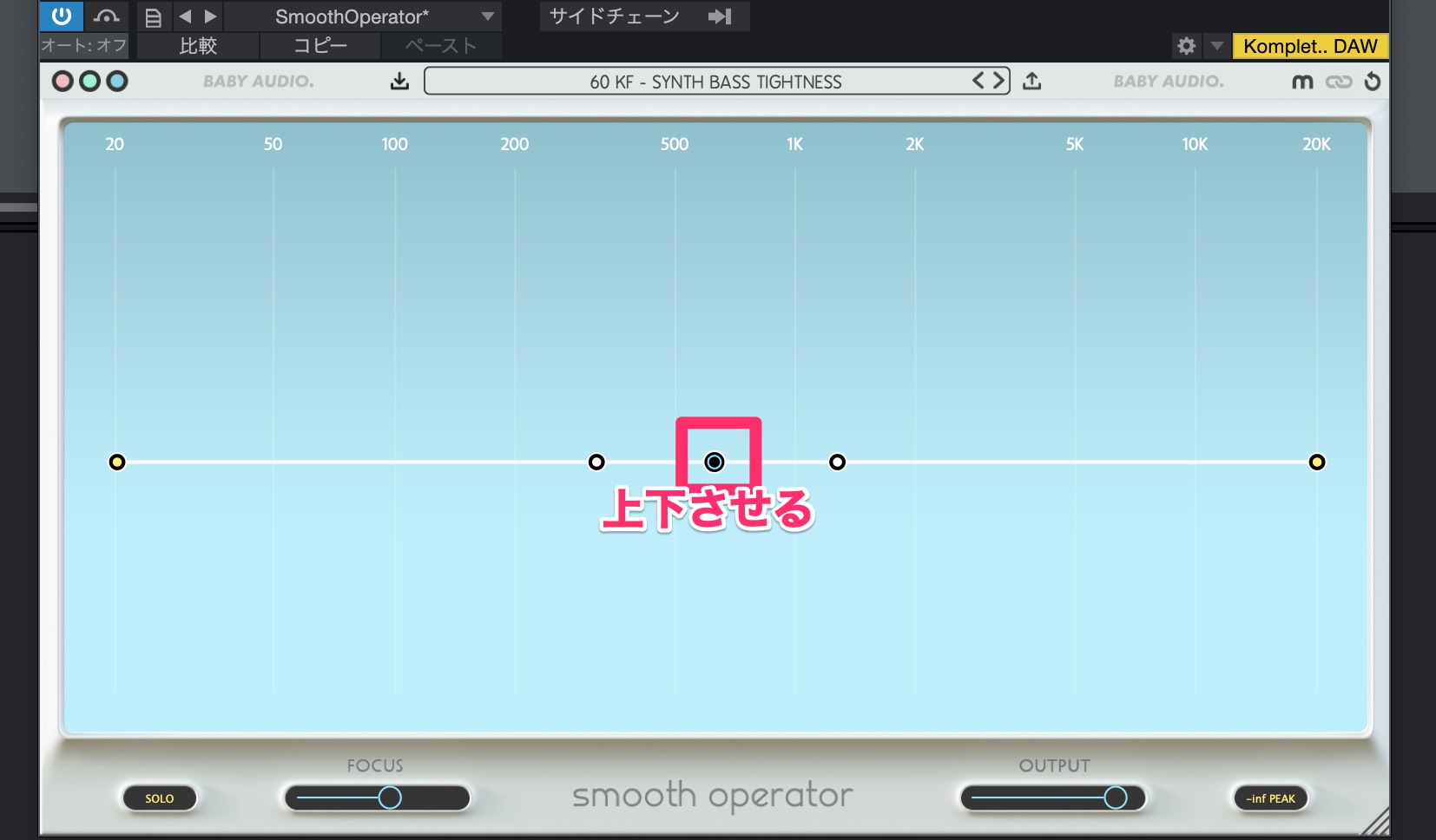Expand the SmoothOperator preset dropdown arrow
This screenshot has height=840, width=1436.
488,16
